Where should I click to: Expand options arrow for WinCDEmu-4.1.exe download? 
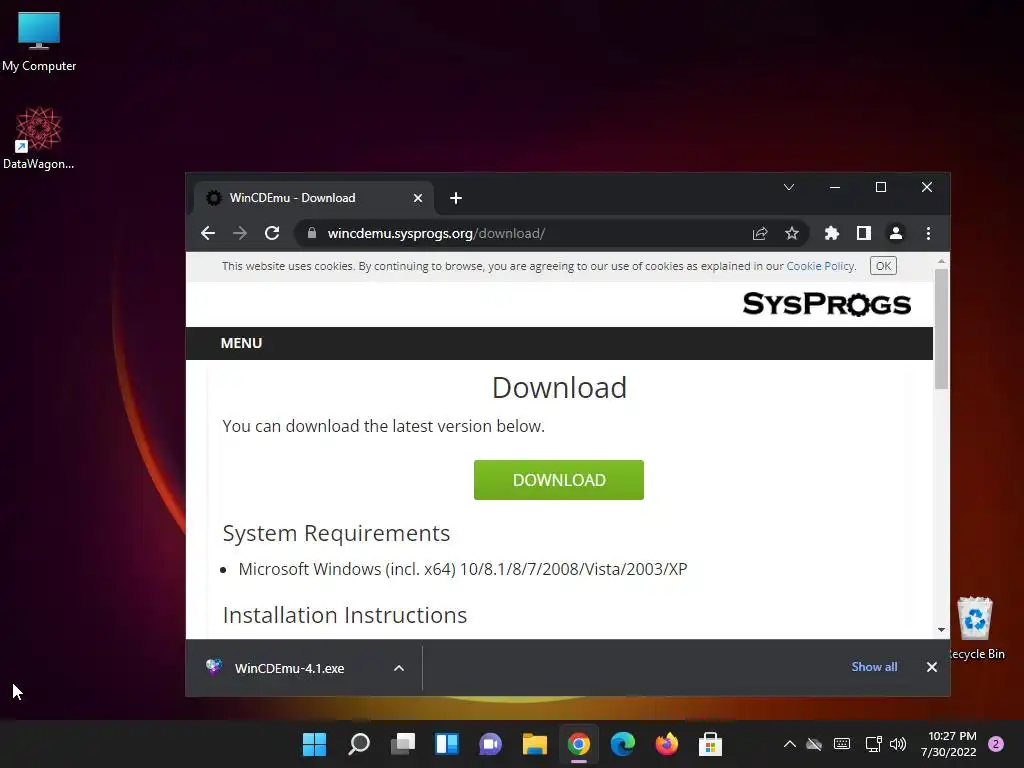click(398, 668)
